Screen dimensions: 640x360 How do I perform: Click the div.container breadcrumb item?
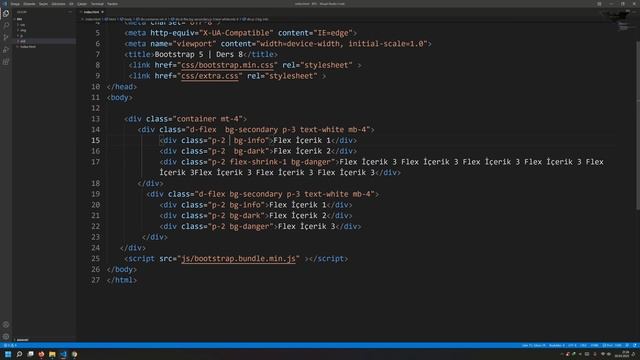[x=151, y=19]
